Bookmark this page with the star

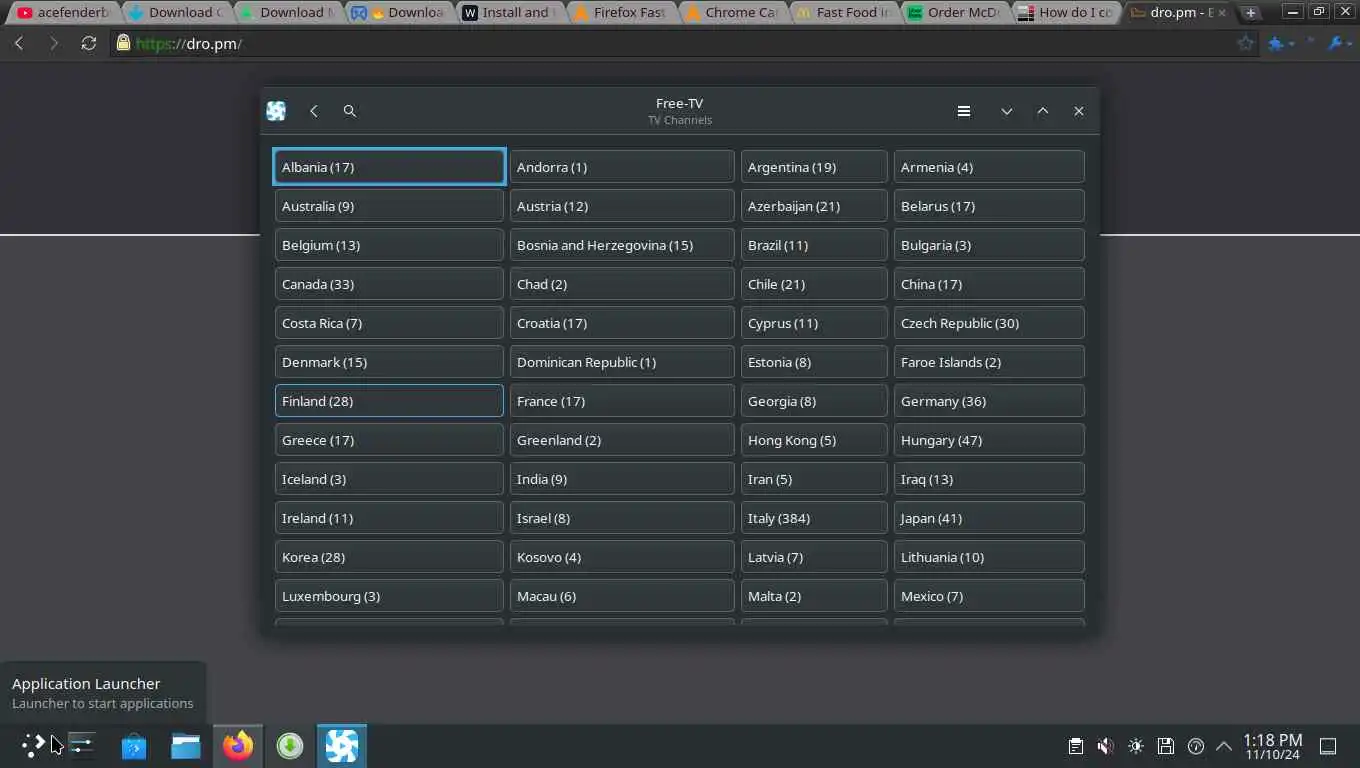pyautogui.click(x=1245, y=43)
